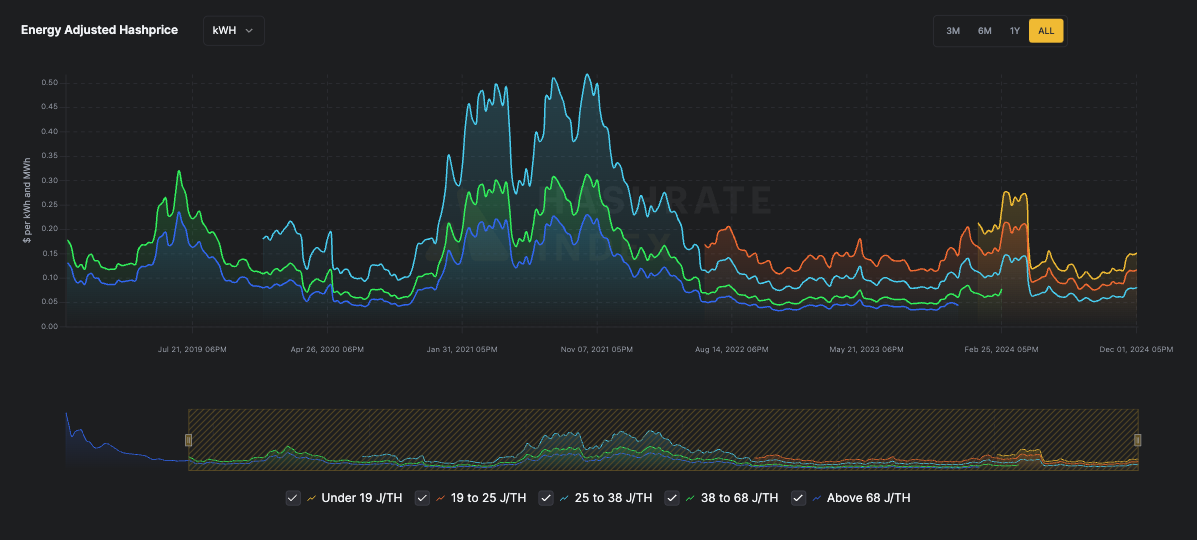This screenshot has height=540, width=1197.
Task: Click the blue Above 68 J/TH line icon
Action: (x=817, y=498)
